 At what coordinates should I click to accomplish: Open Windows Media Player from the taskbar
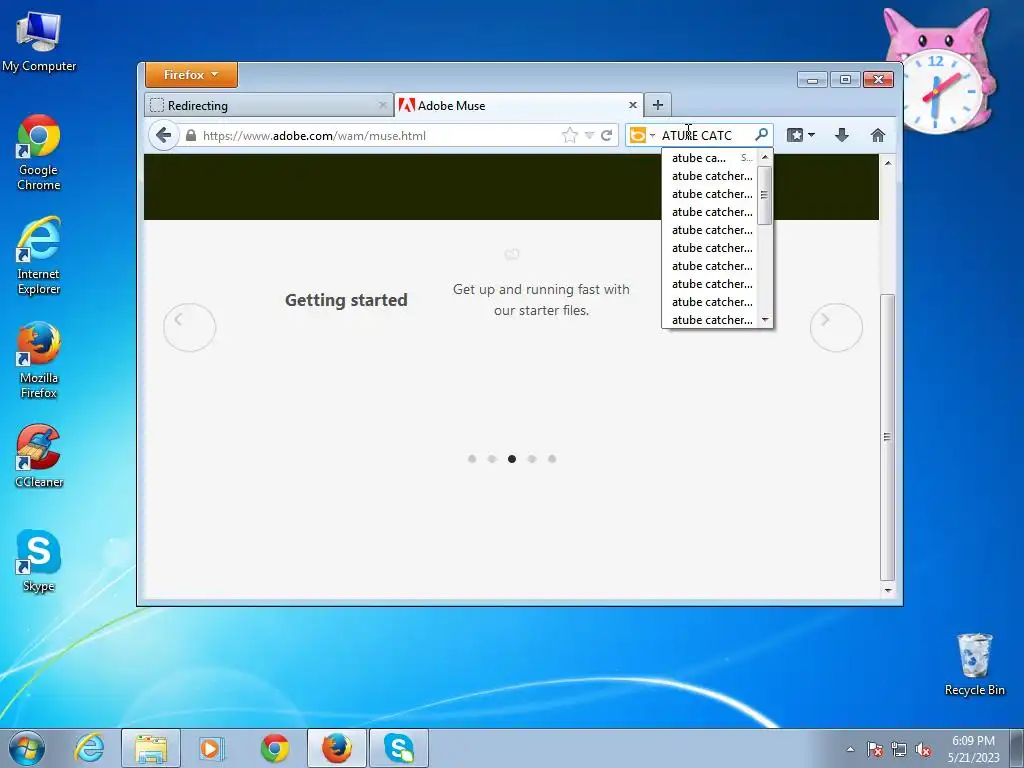[211, 748]
